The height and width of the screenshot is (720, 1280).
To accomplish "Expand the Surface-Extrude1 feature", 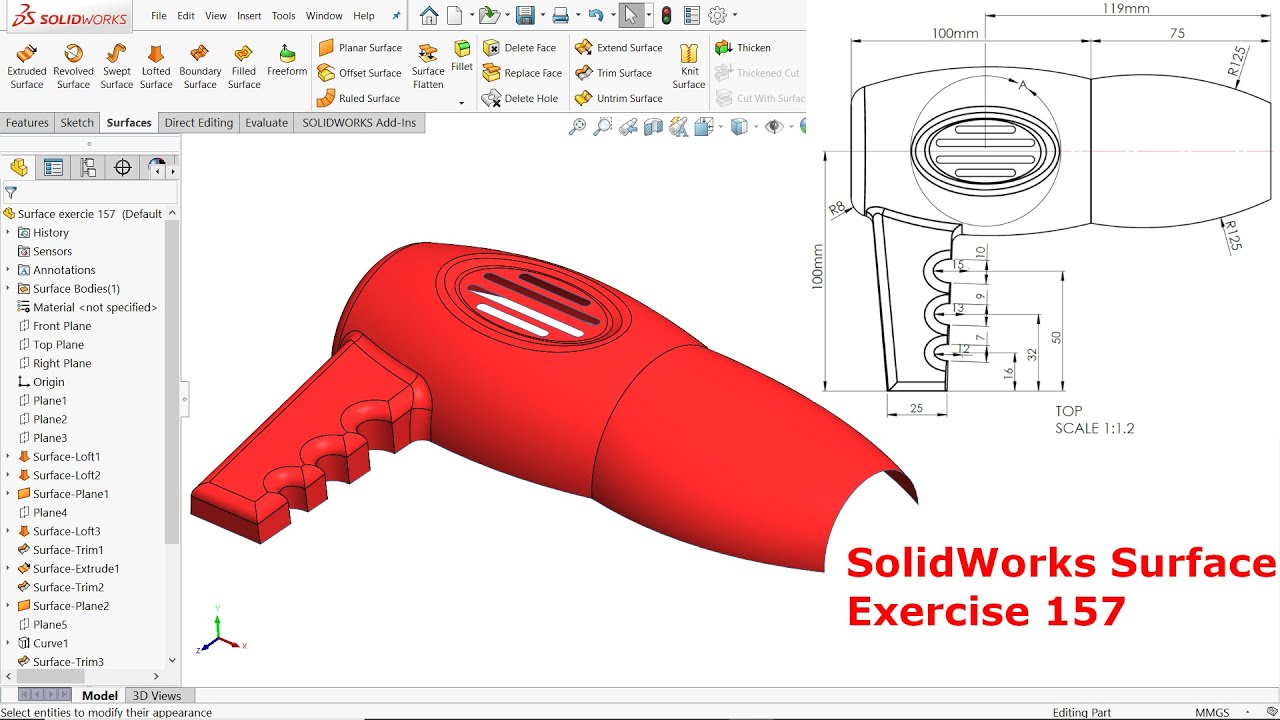I will pyautogui.click(x=8, y=568).
